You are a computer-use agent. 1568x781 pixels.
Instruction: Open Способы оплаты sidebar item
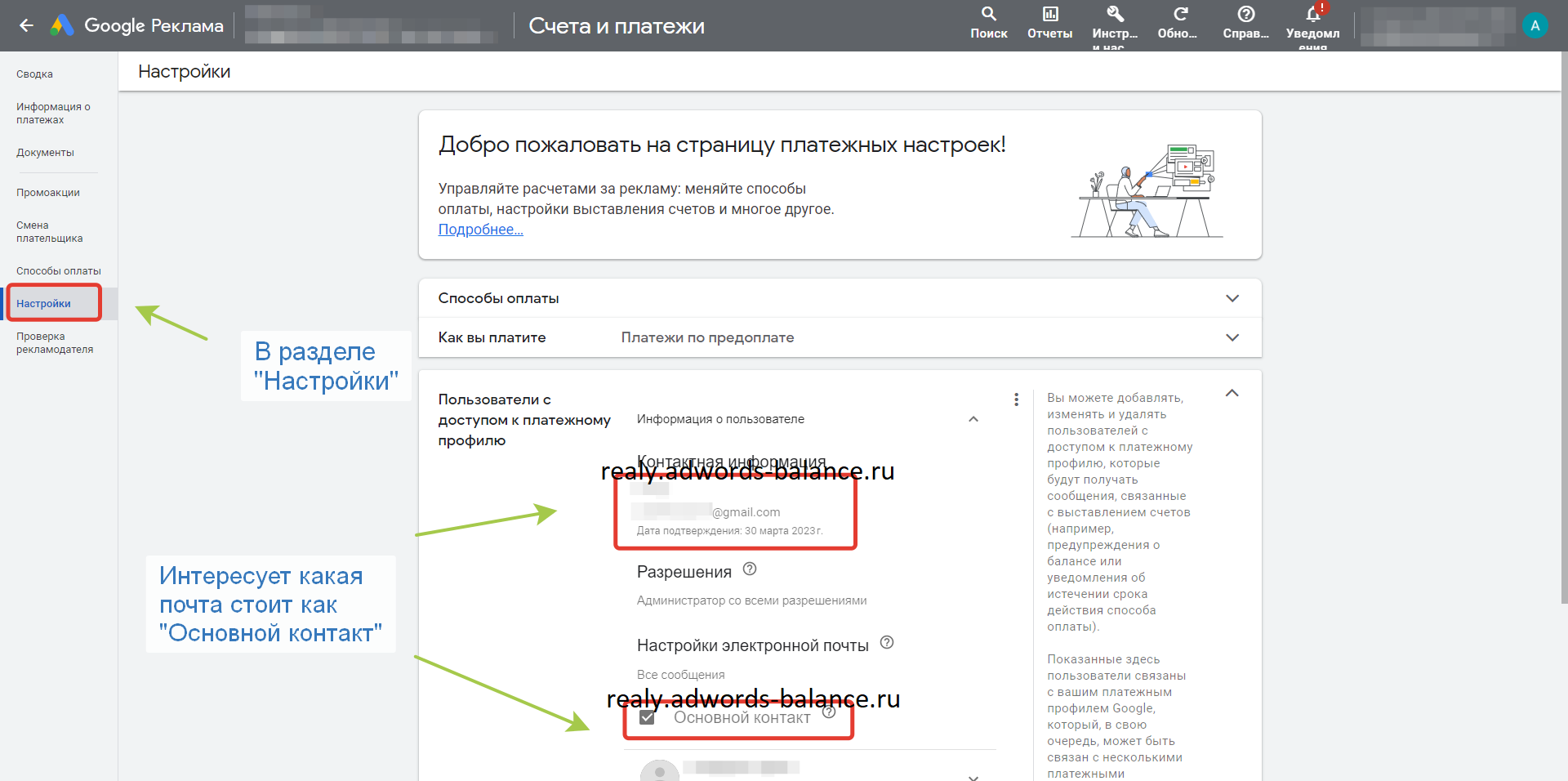click(59, 271)
